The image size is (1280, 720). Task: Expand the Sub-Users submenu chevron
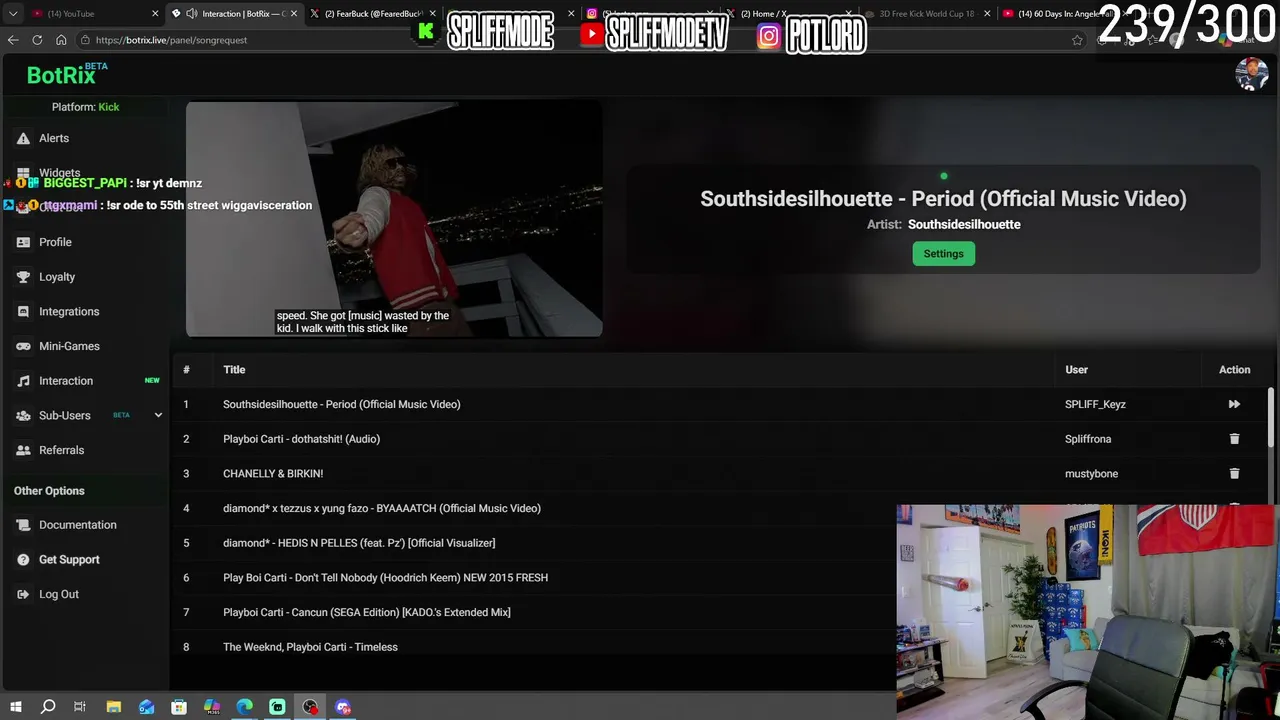158,415
